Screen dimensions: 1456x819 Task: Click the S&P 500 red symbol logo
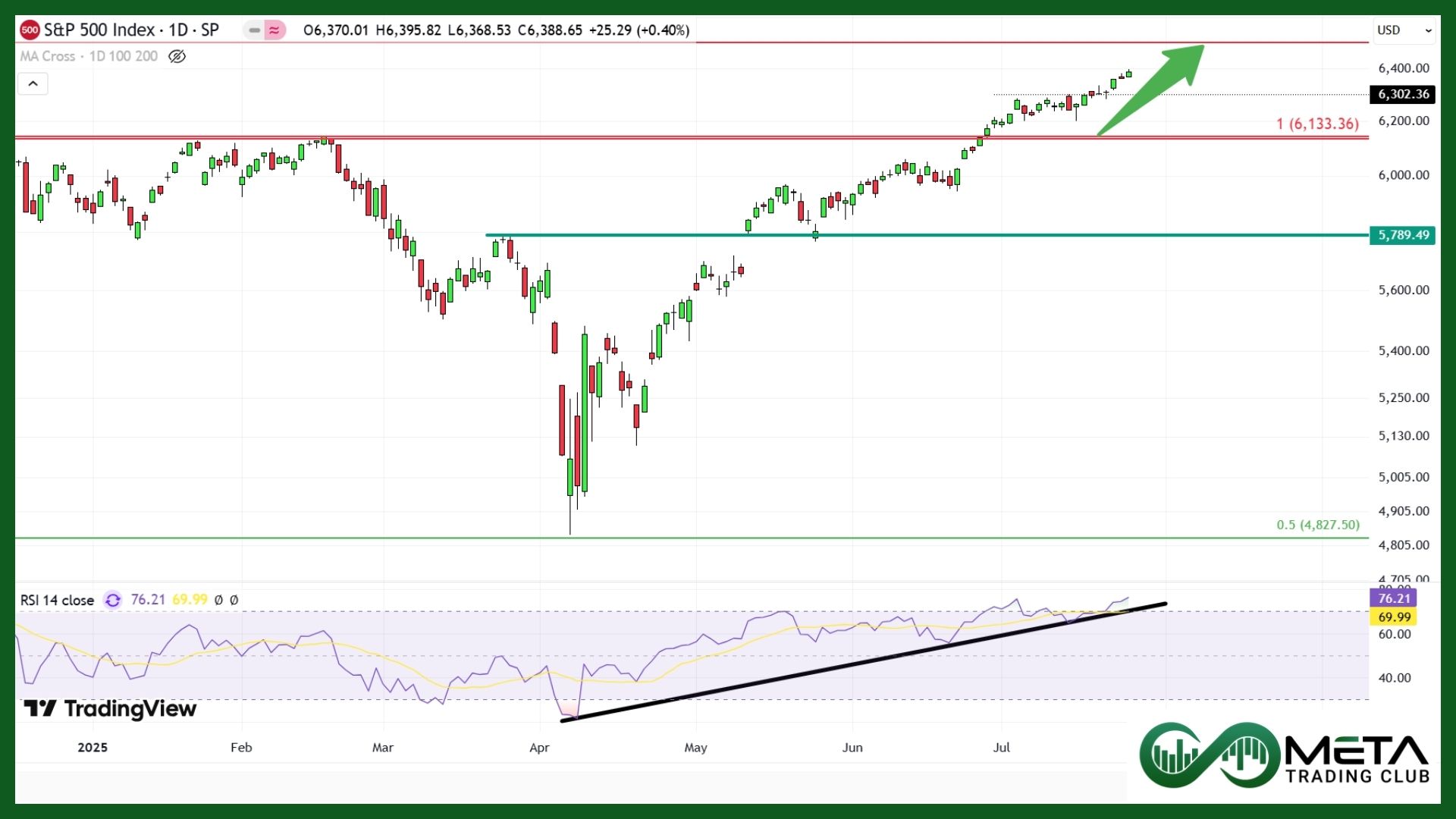(30, 30)
